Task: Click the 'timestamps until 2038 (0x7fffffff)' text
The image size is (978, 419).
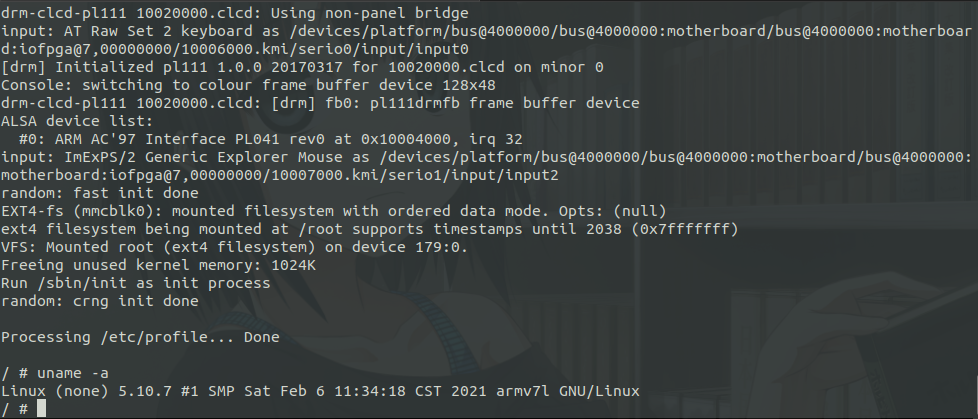Action: pyautogui.click(x=586, y=229)
